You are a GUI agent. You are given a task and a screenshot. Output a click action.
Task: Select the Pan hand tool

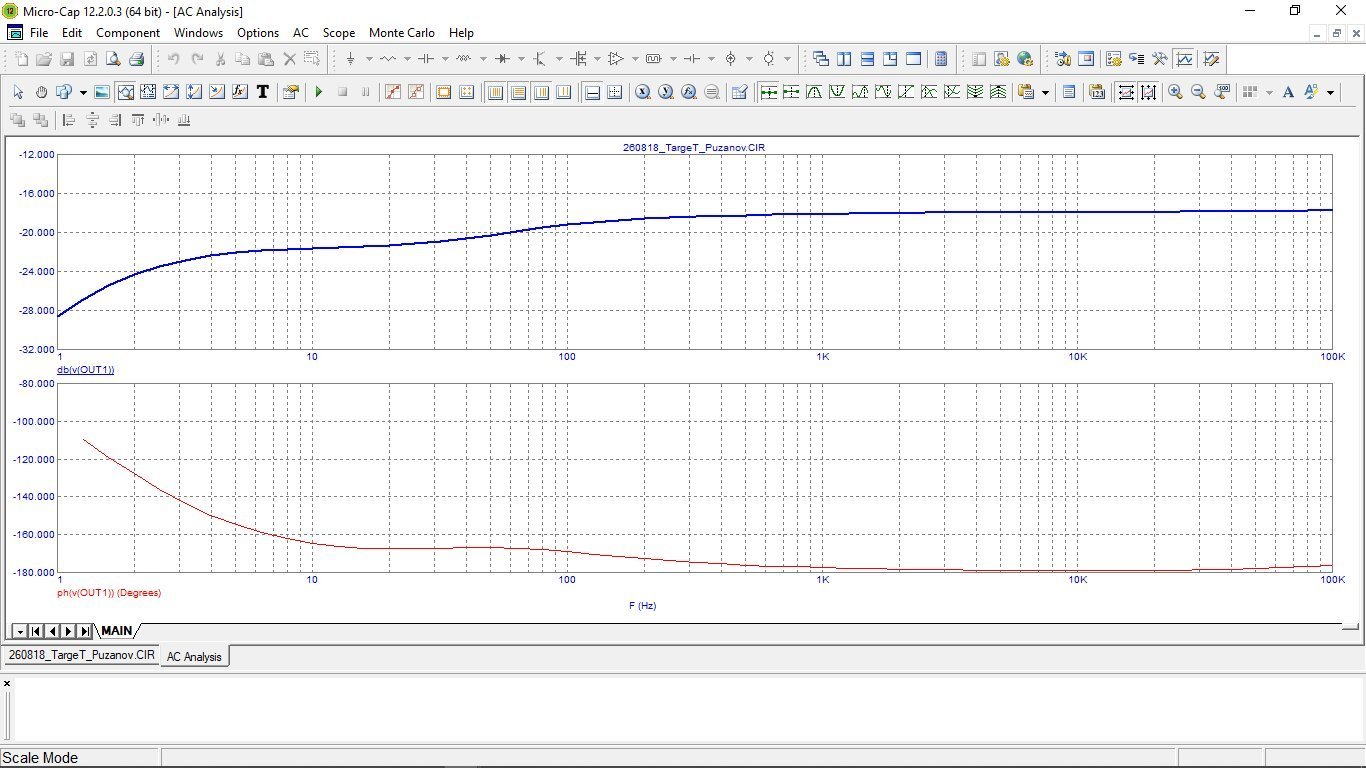tap(41, 92)
